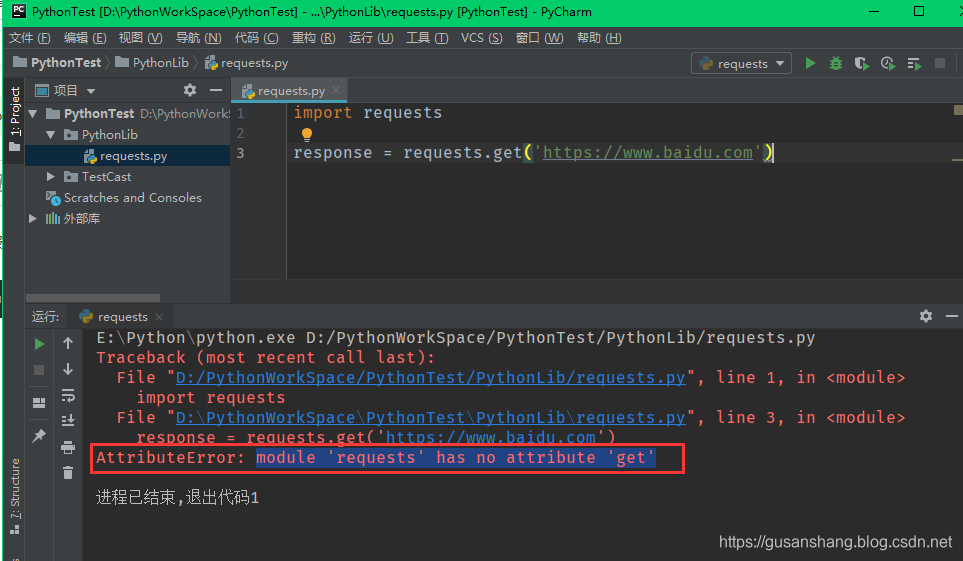Open the 文件 (F) menu
The image size is (963, 561).
[29, 38]
